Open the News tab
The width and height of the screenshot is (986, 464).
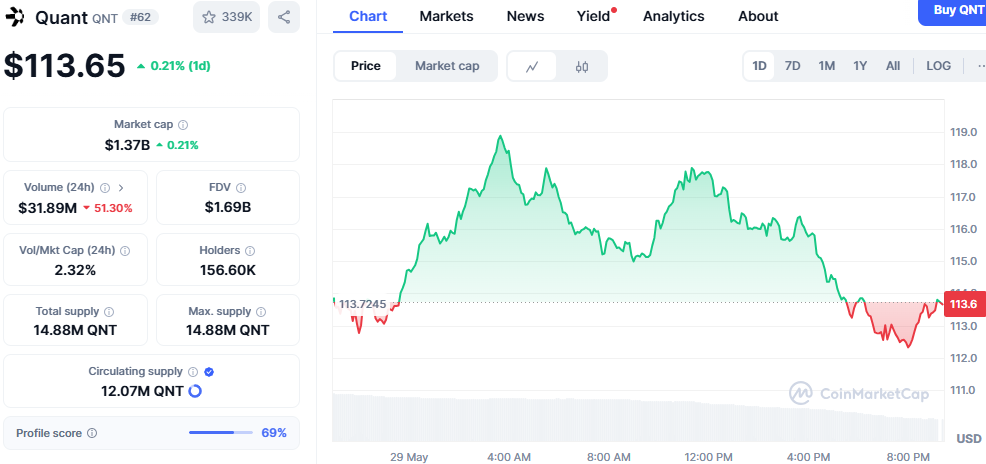pos(525,16)
